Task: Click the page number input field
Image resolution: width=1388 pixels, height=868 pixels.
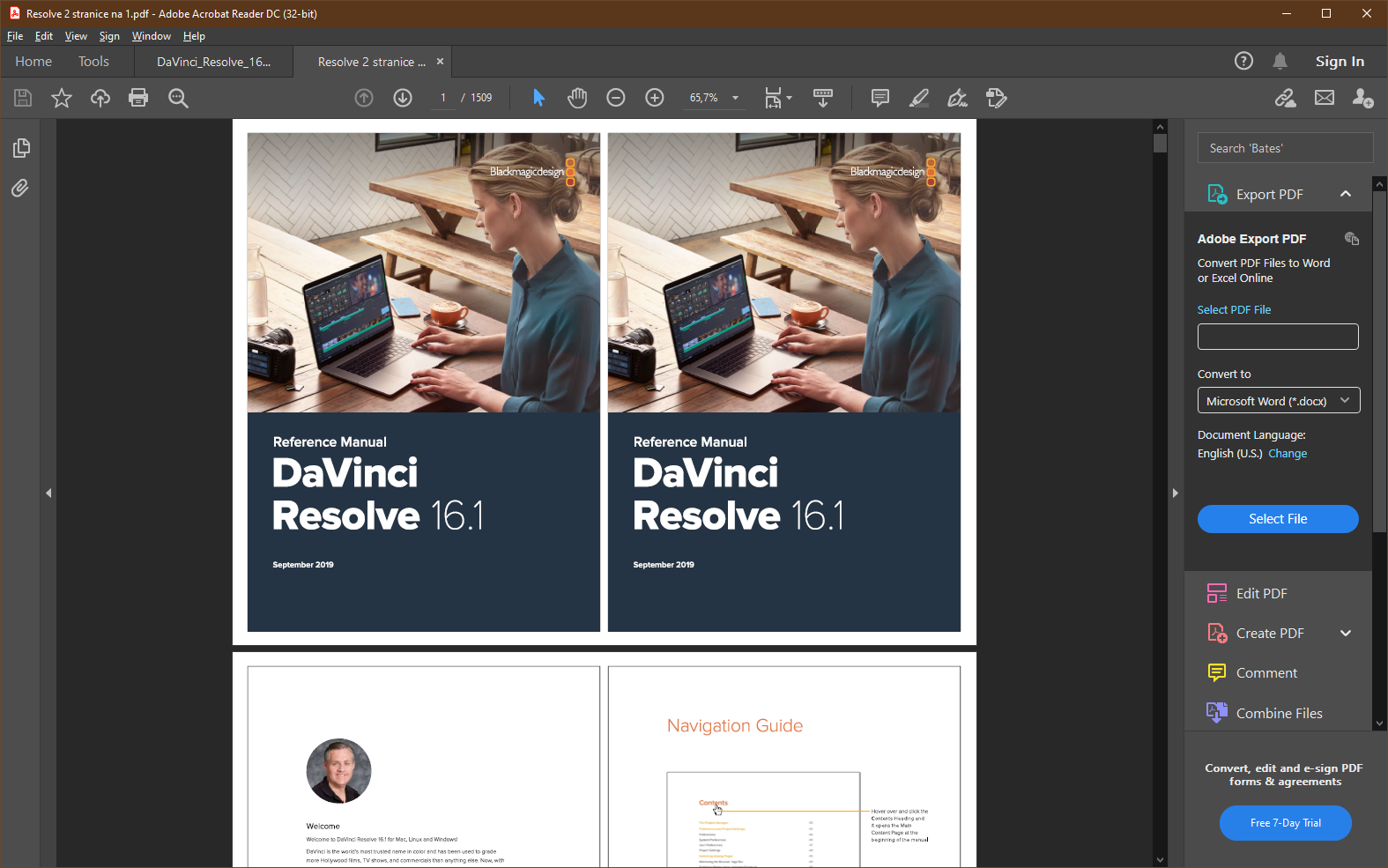Action: click(x=442, y=98)
